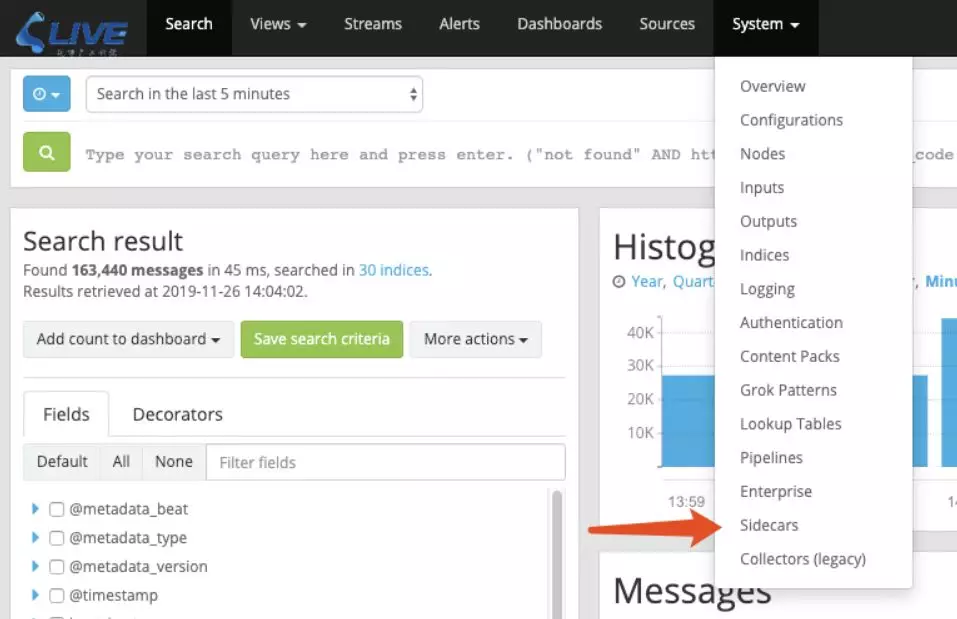This screenshot has height=619, width=957.
Task: Click the All fields button
Action: 121,462
